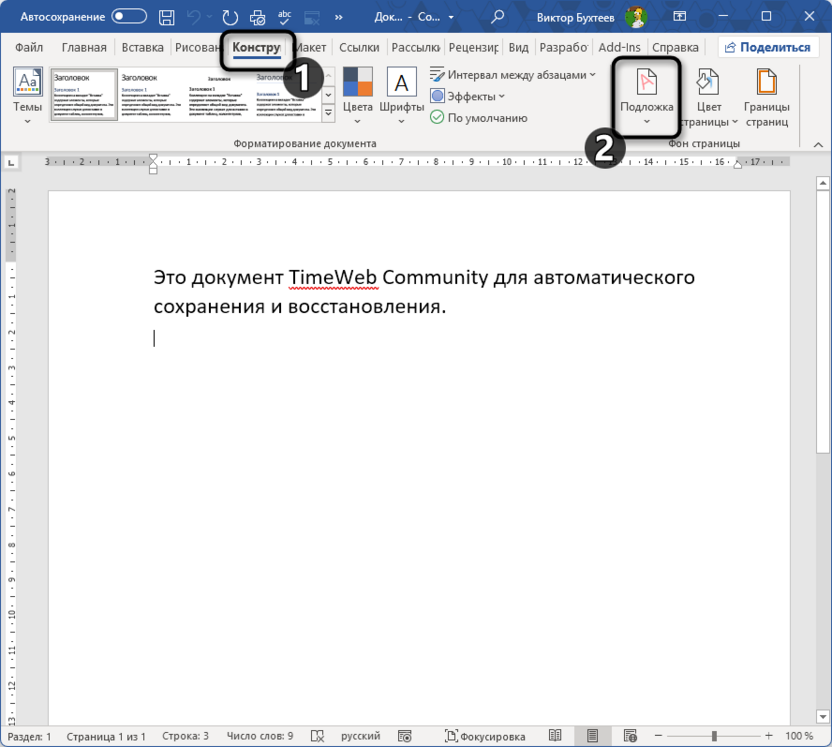This screenshot has height=747, width=832.
Task: Switch to the Вставка tab
Action: point(142,47)
